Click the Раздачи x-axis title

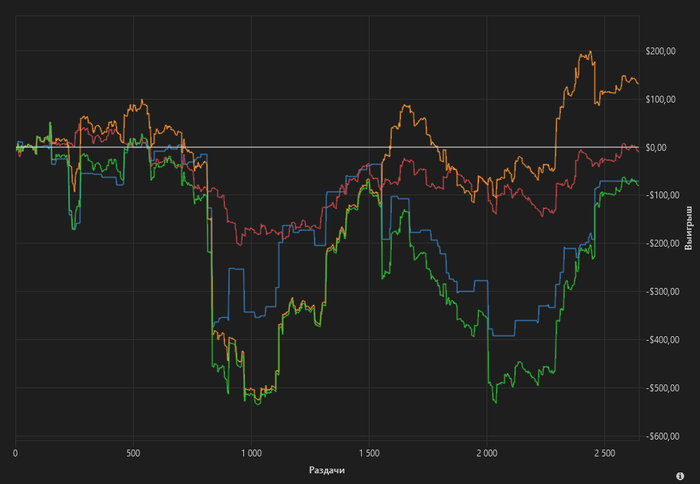point(327,470)
